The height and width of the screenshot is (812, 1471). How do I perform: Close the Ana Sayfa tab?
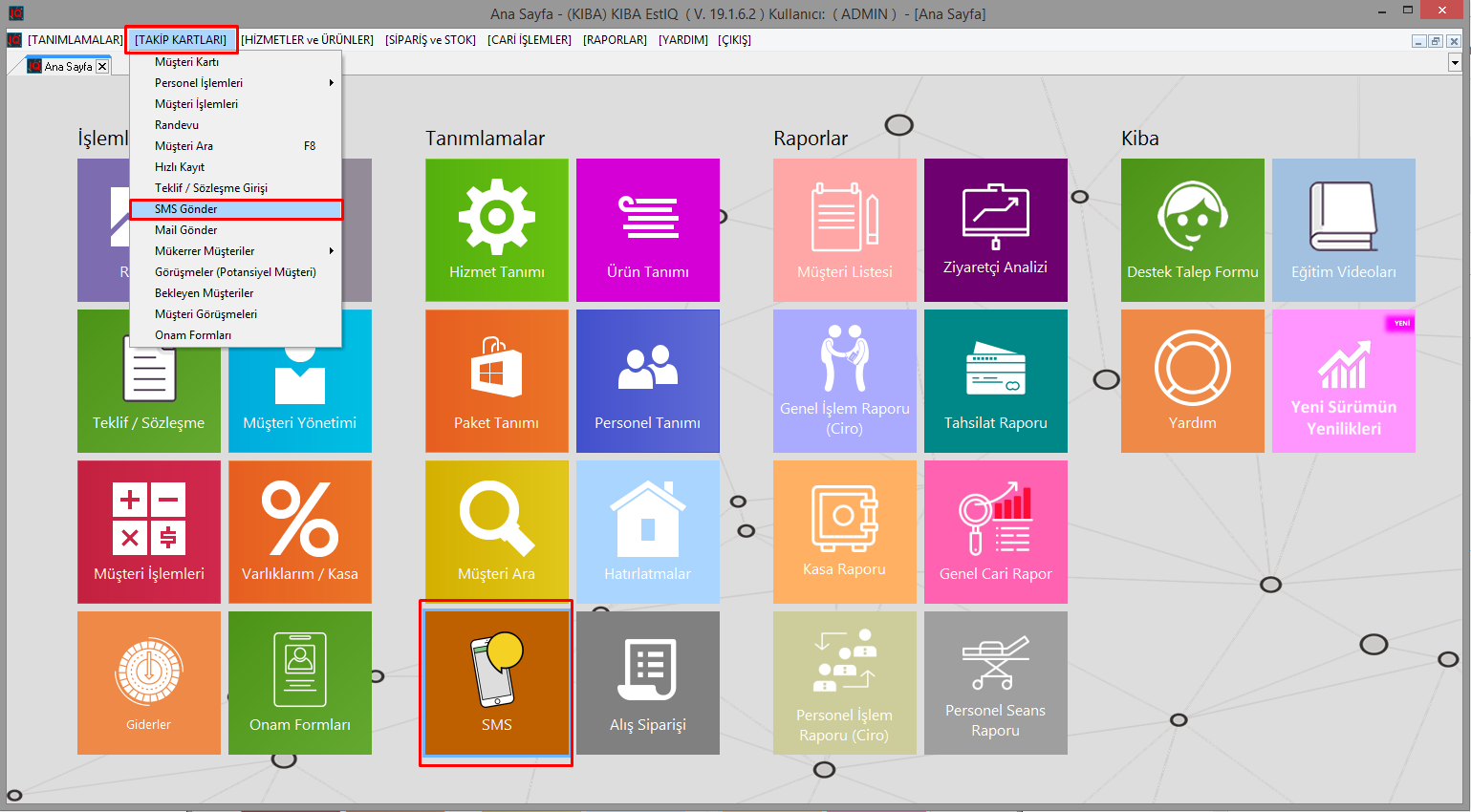pyautogui.click(x=102, y=67)
